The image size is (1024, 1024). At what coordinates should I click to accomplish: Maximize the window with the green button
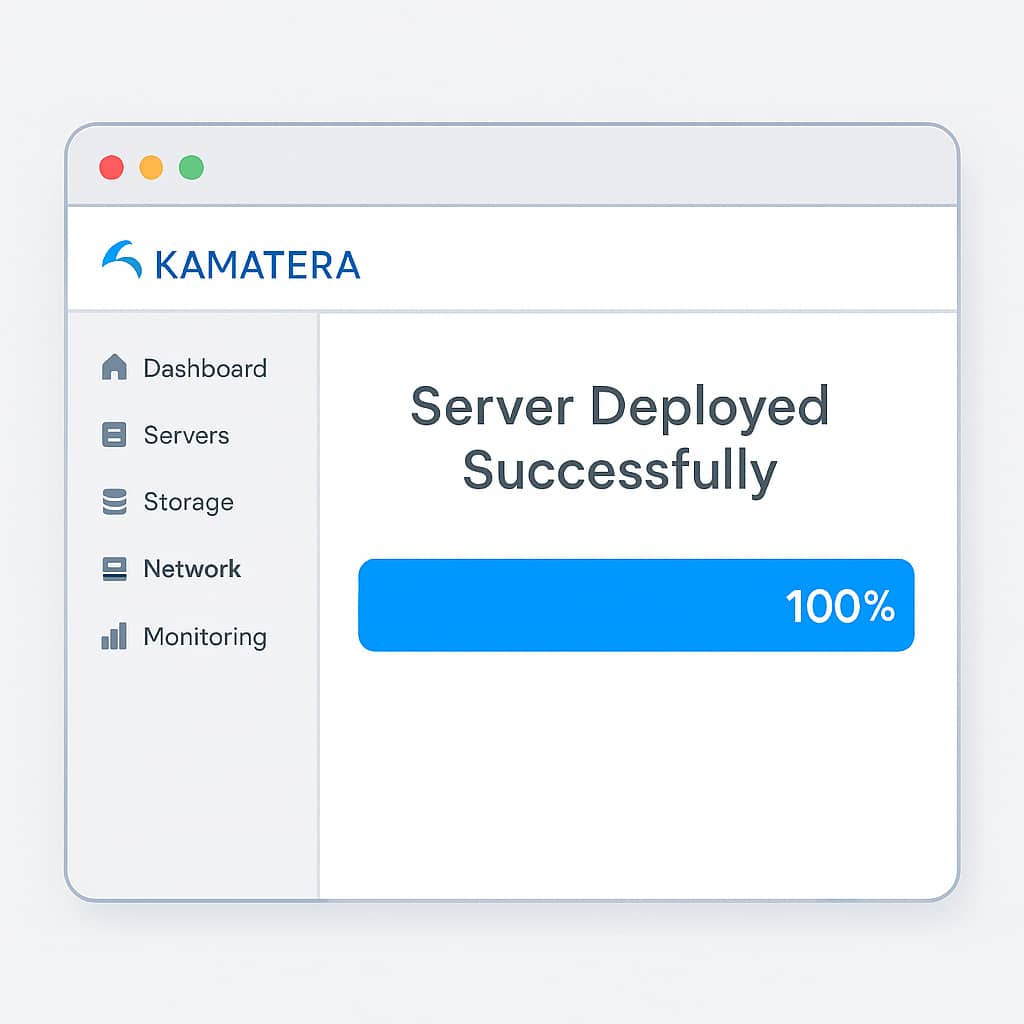[x=191, y=167]
